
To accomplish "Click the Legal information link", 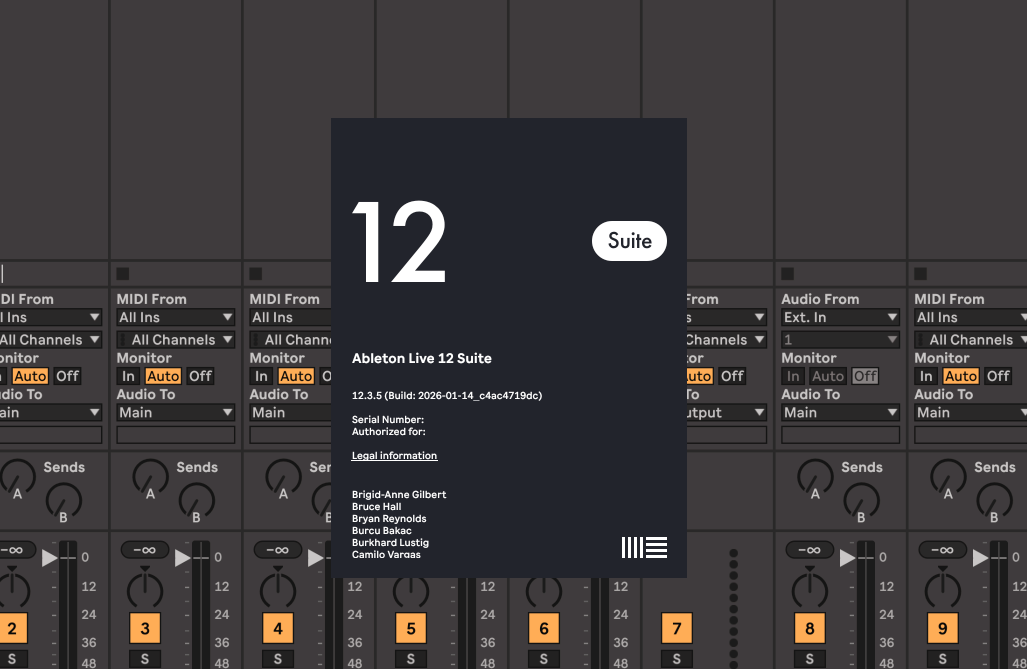I will [394, 455].
